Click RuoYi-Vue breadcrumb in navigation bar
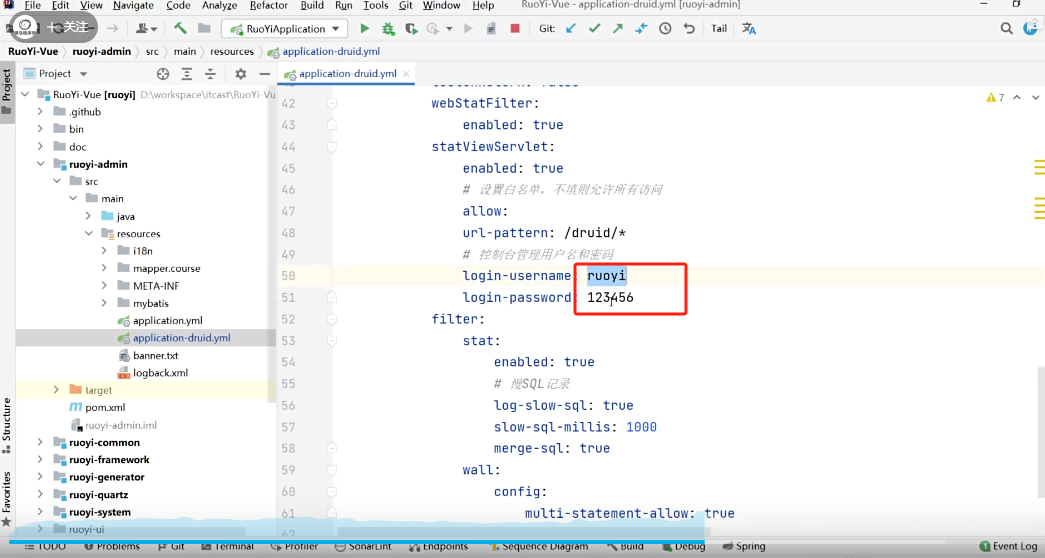Image resolution: width=1045 pixels, height=558 pixels. (x=33, y=51)
